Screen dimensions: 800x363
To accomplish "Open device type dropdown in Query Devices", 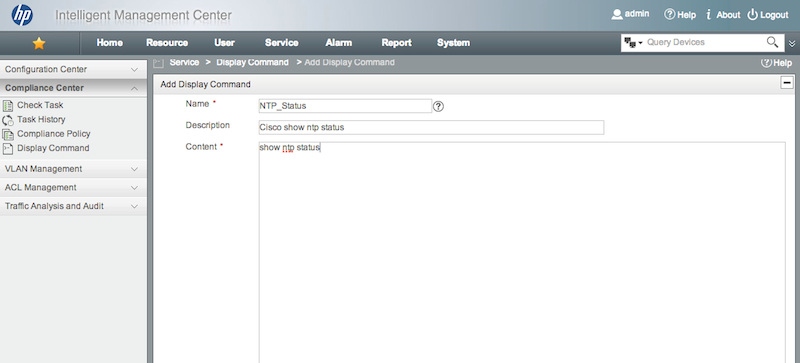I will 633,43.
